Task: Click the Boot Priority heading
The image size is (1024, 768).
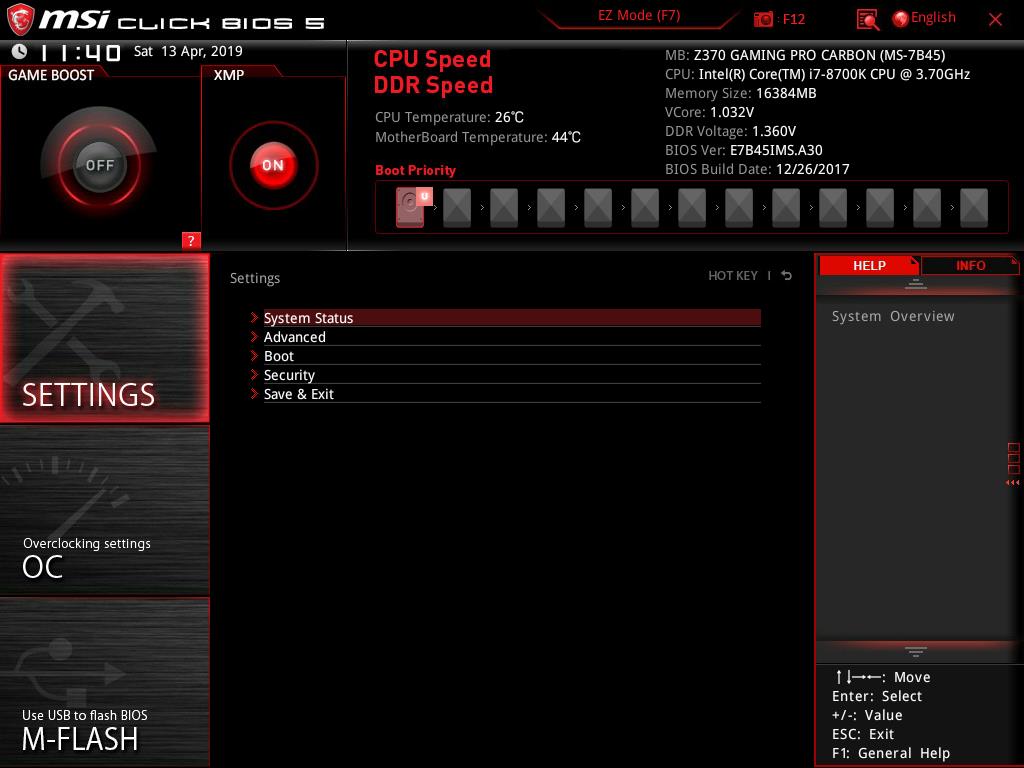Action: pyautogui.click(x=415, y=170)
